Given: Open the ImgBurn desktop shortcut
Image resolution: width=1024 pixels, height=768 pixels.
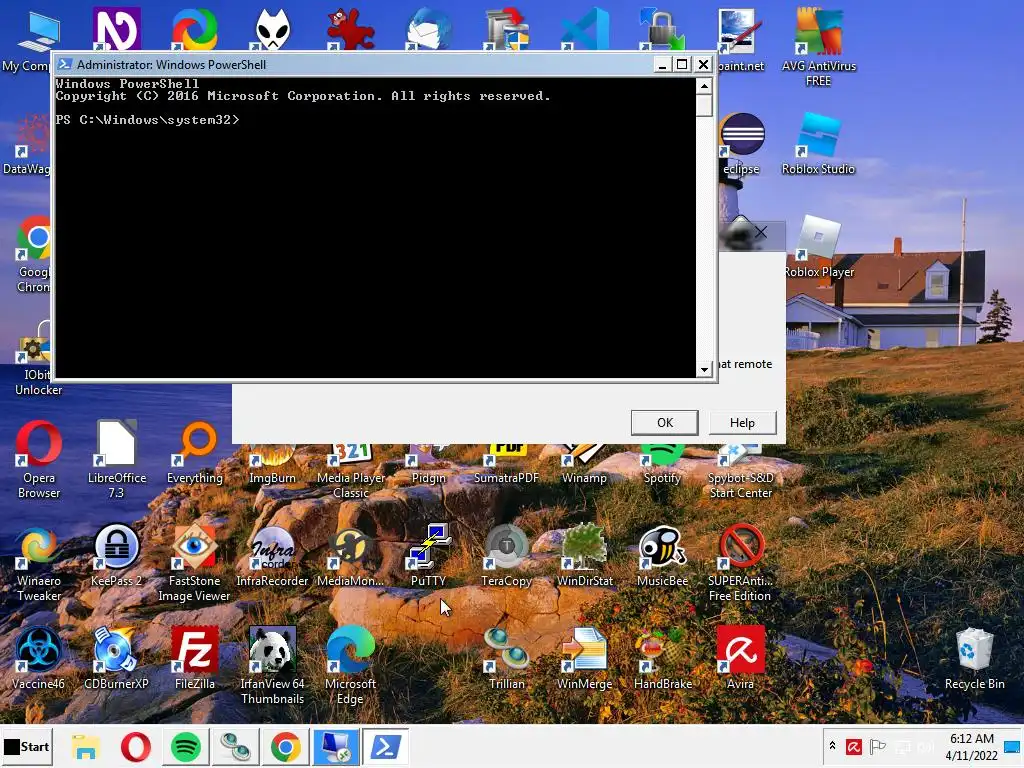Looking at the screenshot, I should coord(272,464).
